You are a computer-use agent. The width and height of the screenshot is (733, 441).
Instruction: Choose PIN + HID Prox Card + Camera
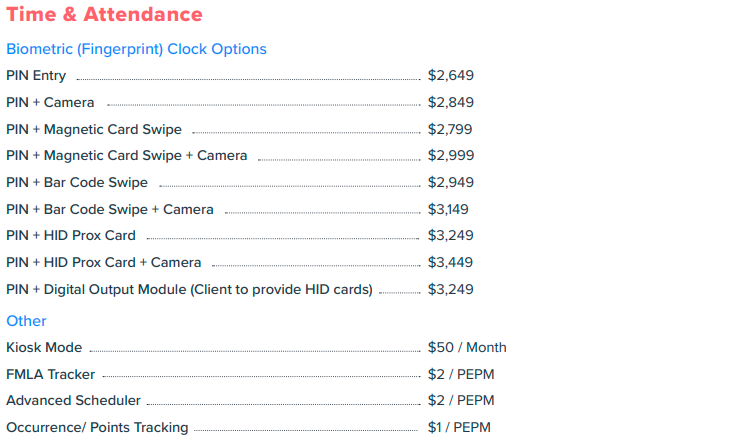(x=103, y=262)
